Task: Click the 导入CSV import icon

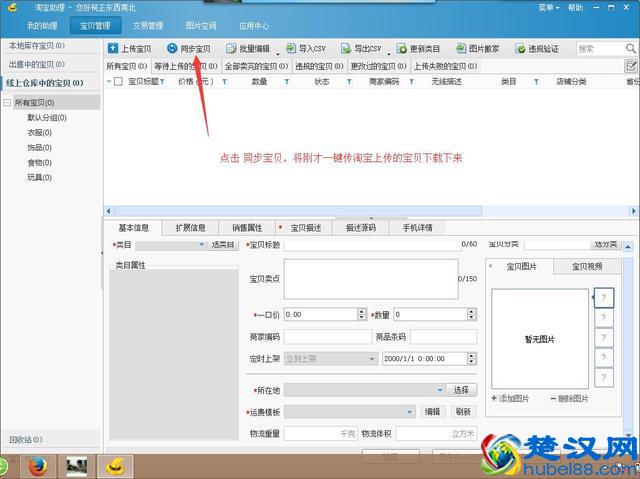Action: [x=291, y=49]
